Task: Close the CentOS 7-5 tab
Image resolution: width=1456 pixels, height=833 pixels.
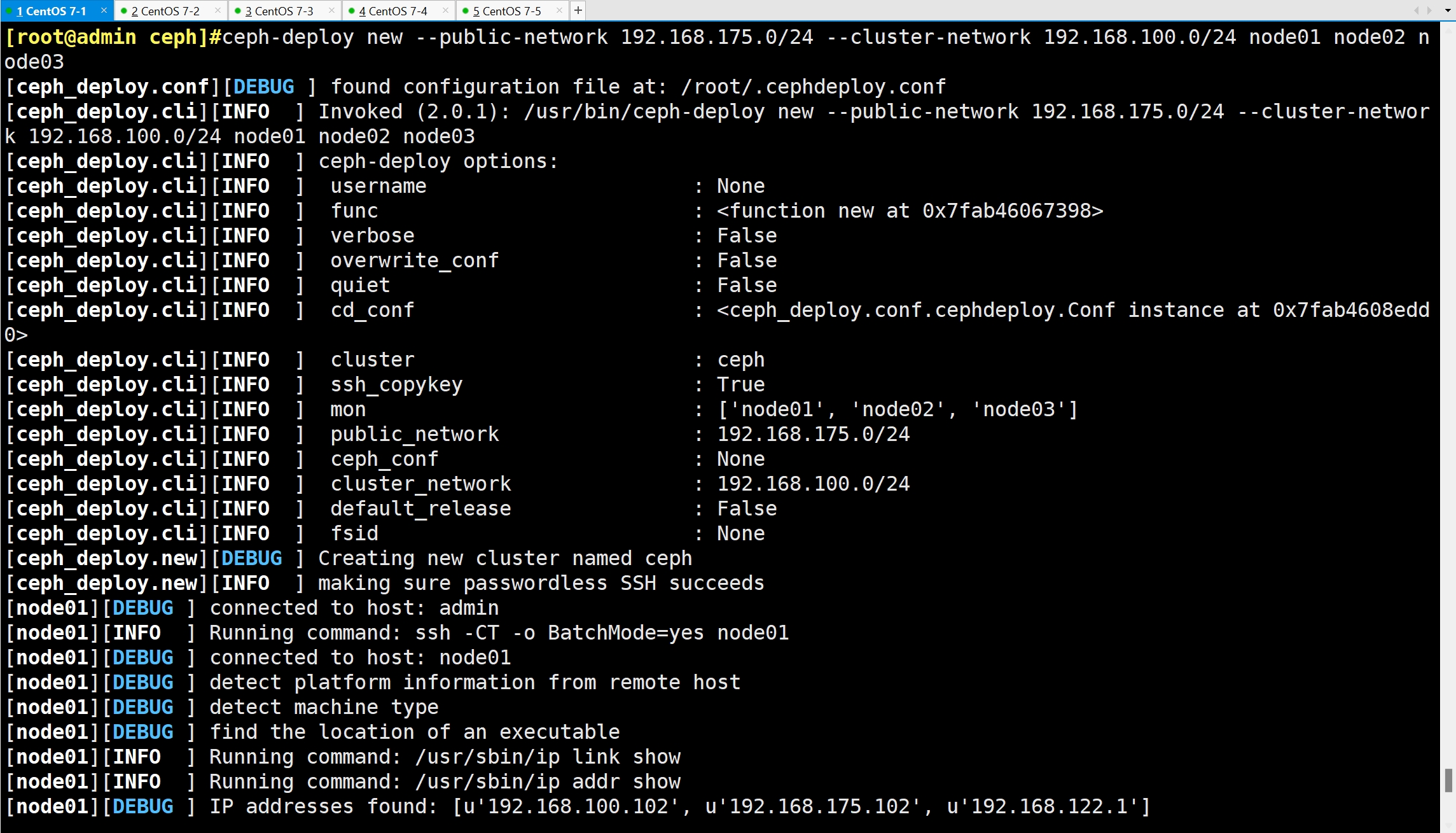Action: 559,10
